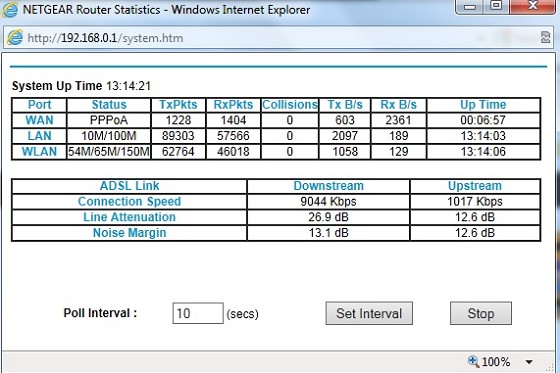Toggle the Compatibility View icon in address bar
The height and width of the screenshot is (373, 560).
pos(545,37)
